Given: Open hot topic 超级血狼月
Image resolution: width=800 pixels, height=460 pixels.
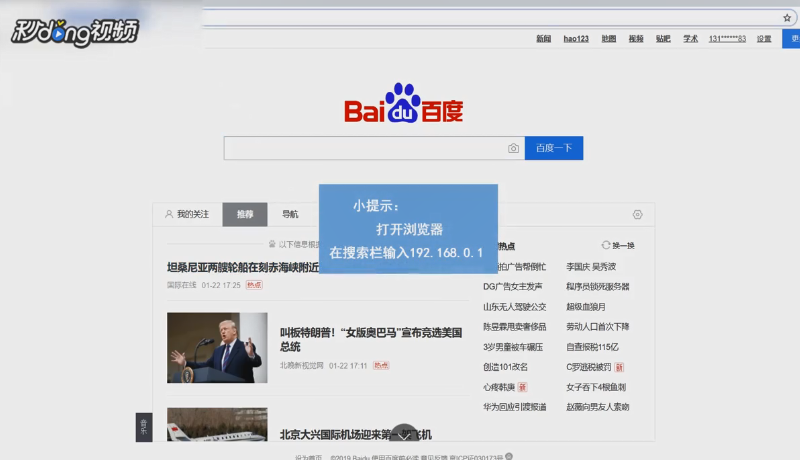Looking at the screenshot, I should [586, 306].
